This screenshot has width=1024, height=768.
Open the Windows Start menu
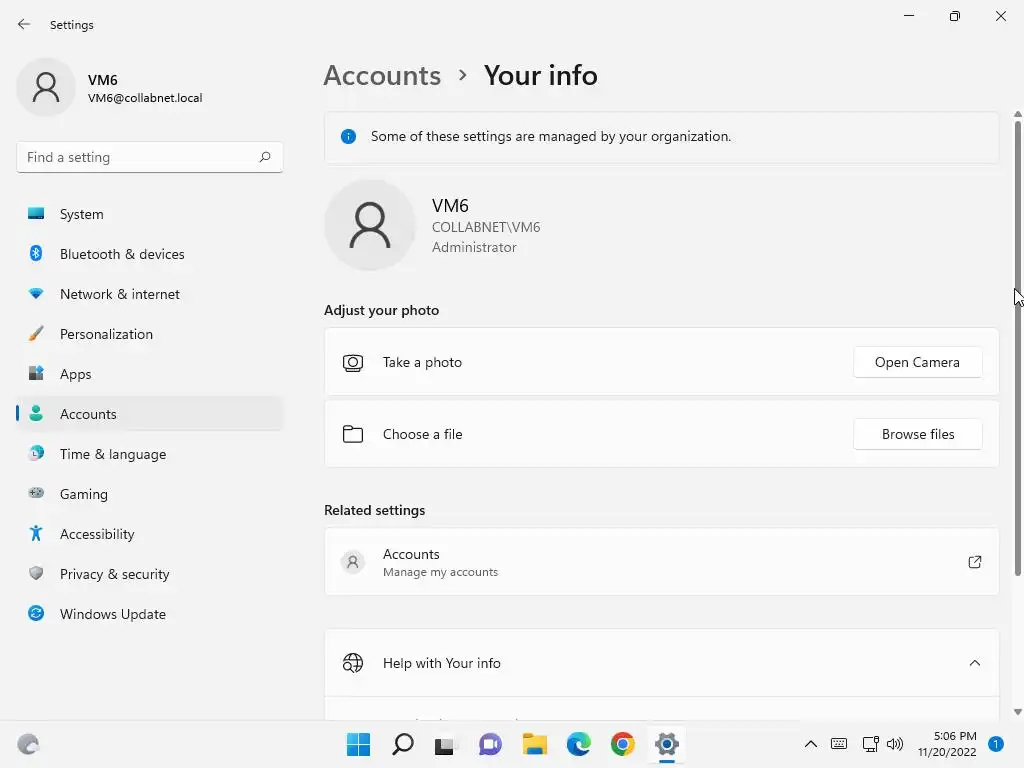point(358,744)
